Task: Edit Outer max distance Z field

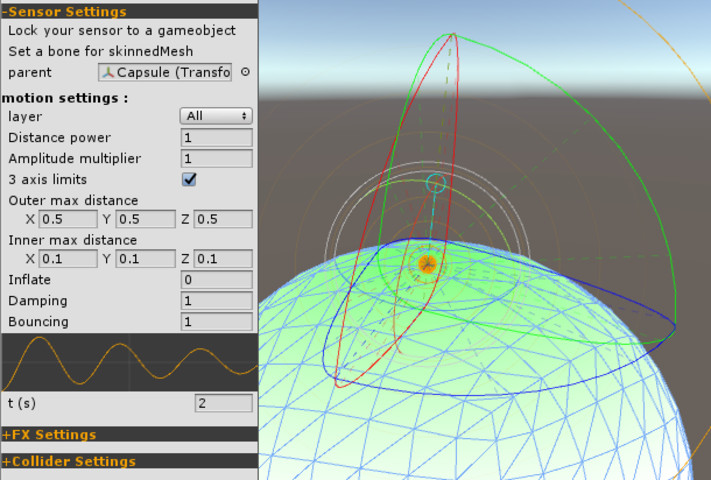Action: coord(223,219)
